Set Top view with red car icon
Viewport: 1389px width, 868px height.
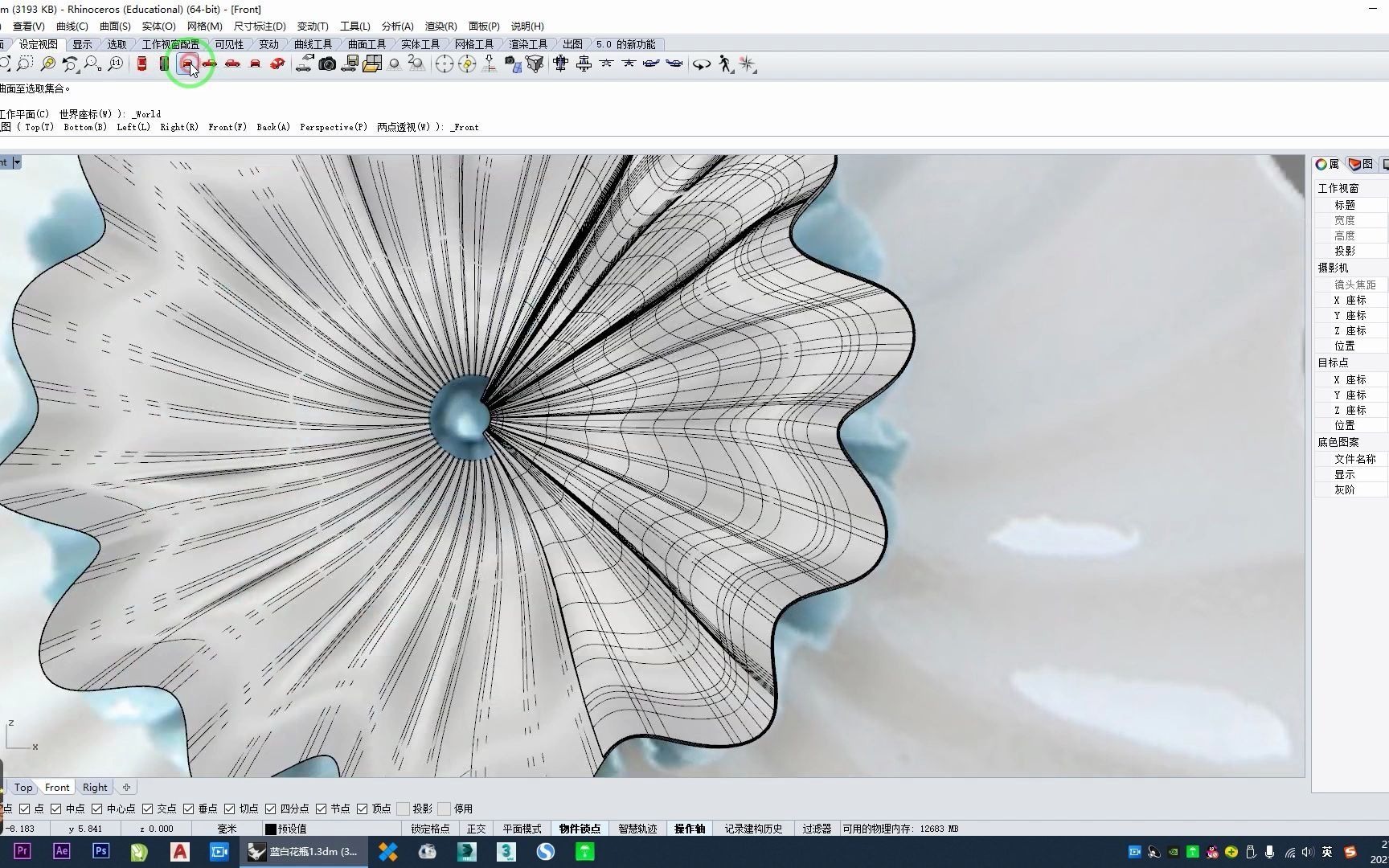[x=141, y=63]
